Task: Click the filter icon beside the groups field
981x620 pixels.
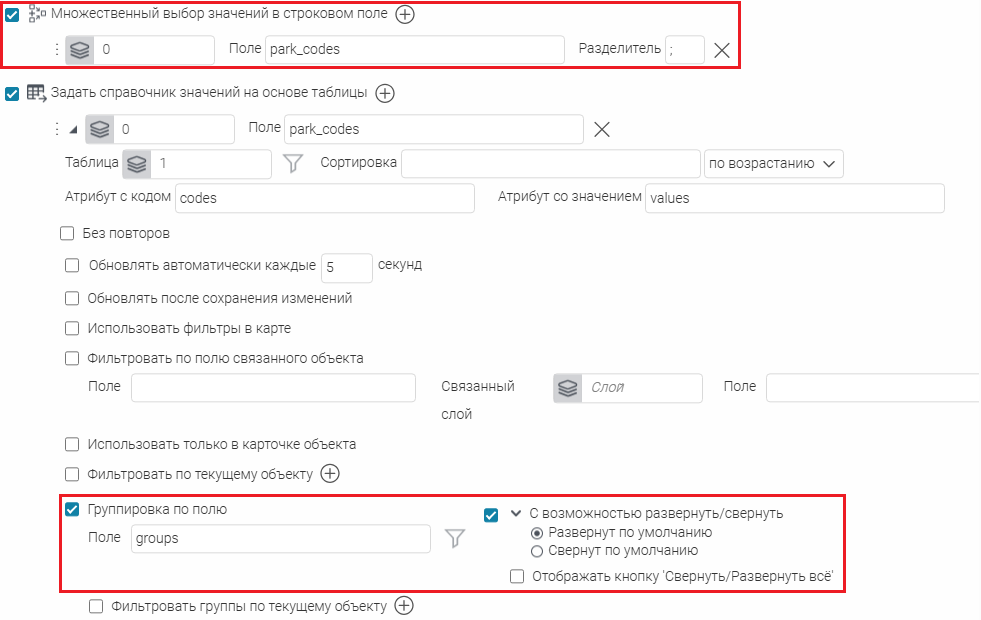Action: coord(455,539)
